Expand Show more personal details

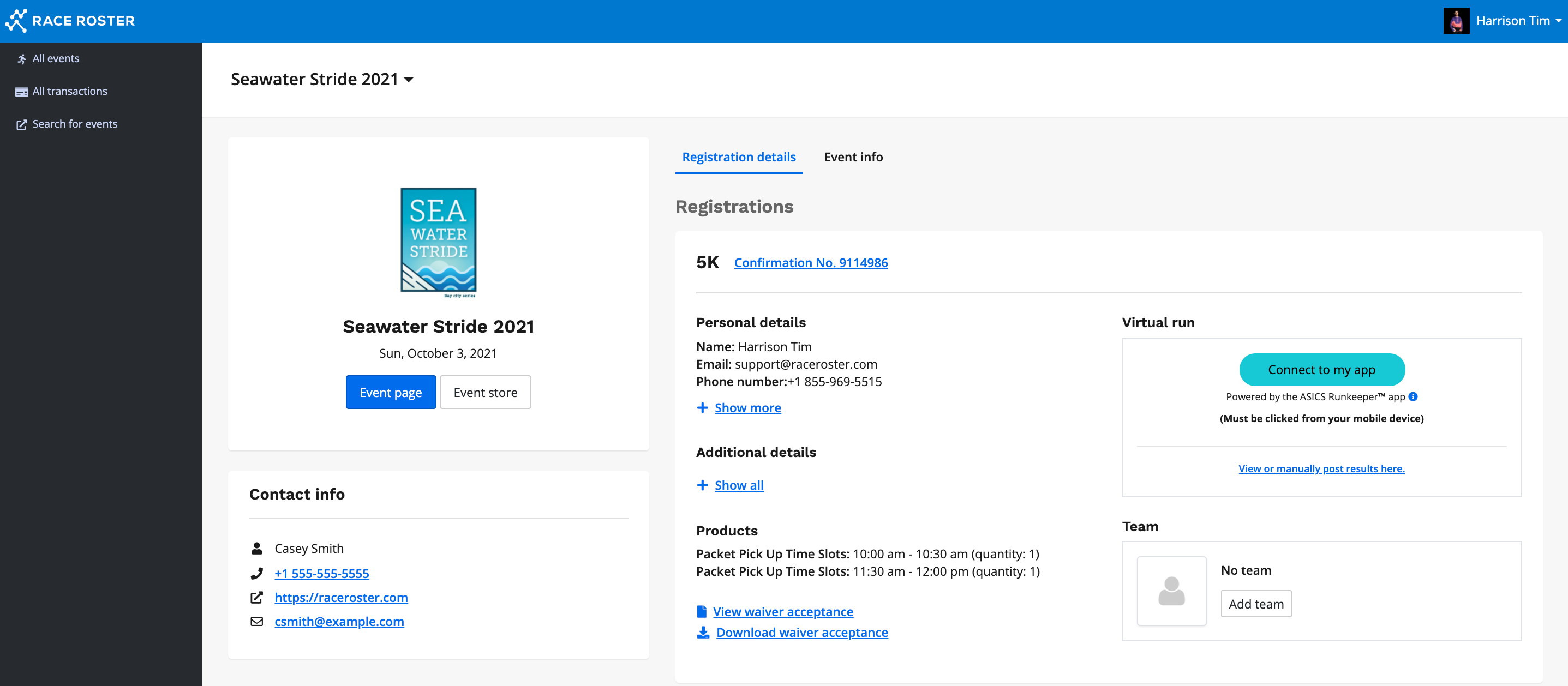(747, 408)
